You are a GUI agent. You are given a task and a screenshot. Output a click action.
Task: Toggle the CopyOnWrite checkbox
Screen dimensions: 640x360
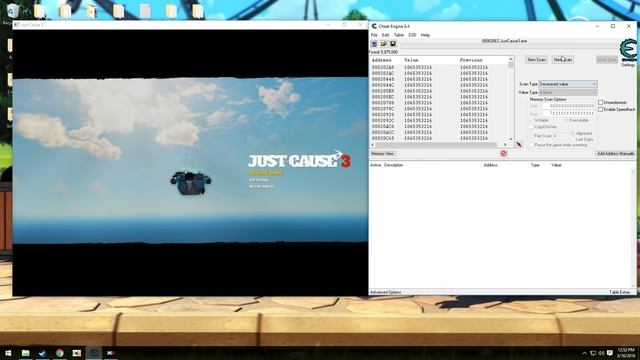(532, 127)
